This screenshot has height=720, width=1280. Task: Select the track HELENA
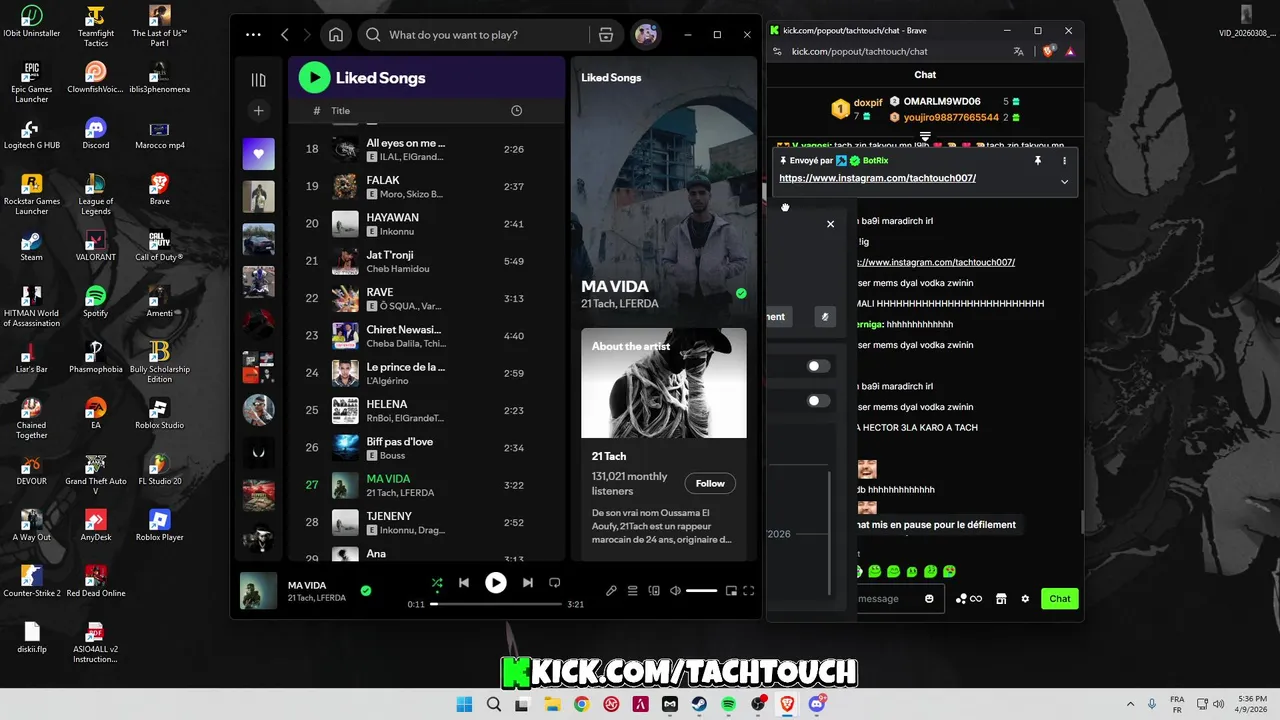click(426, 411)
